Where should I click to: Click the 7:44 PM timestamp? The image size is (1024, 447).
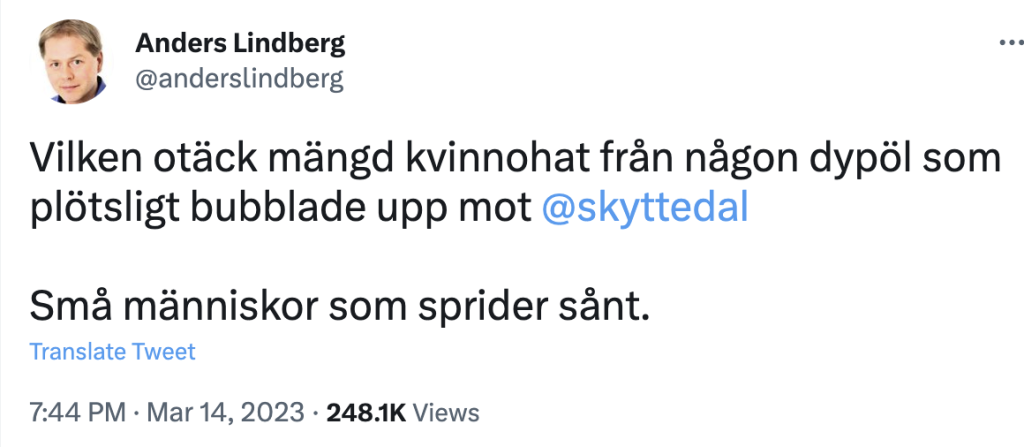click(x=79, y=412)
